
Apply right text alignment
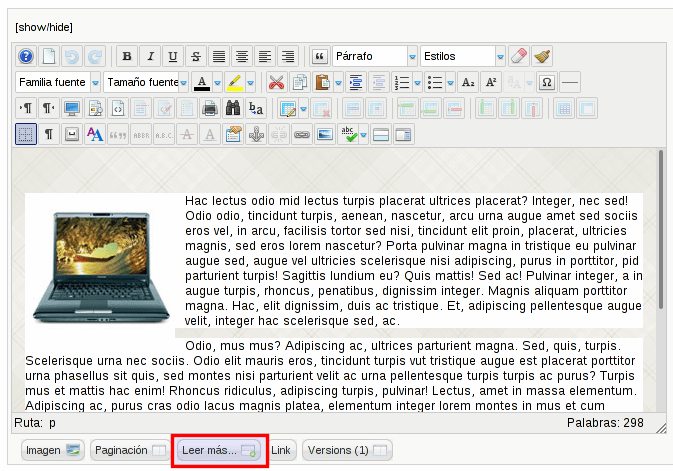click(288, 56)
